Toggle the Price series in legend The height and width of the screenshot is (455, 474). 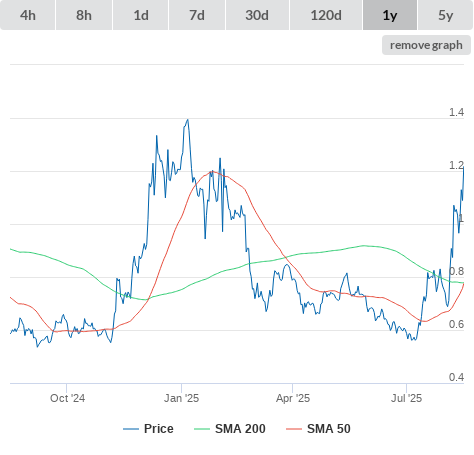[148, 429]
